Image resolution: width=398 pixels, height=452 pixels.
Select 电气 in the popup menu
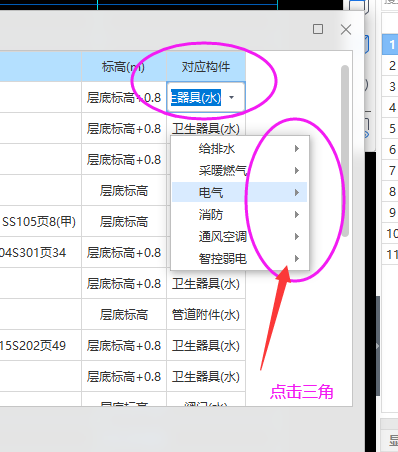pos(239,192)
